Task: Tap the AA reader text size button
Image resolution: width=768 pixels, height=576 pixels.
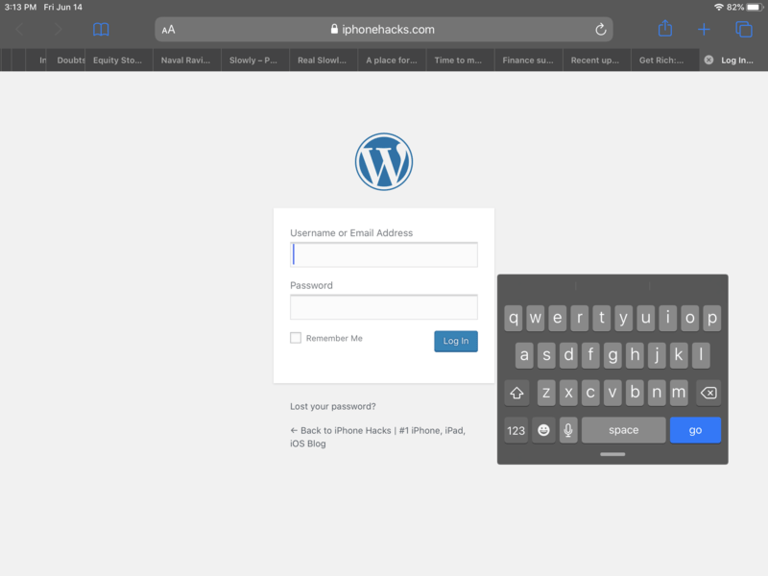Action: tap(168, 30)
